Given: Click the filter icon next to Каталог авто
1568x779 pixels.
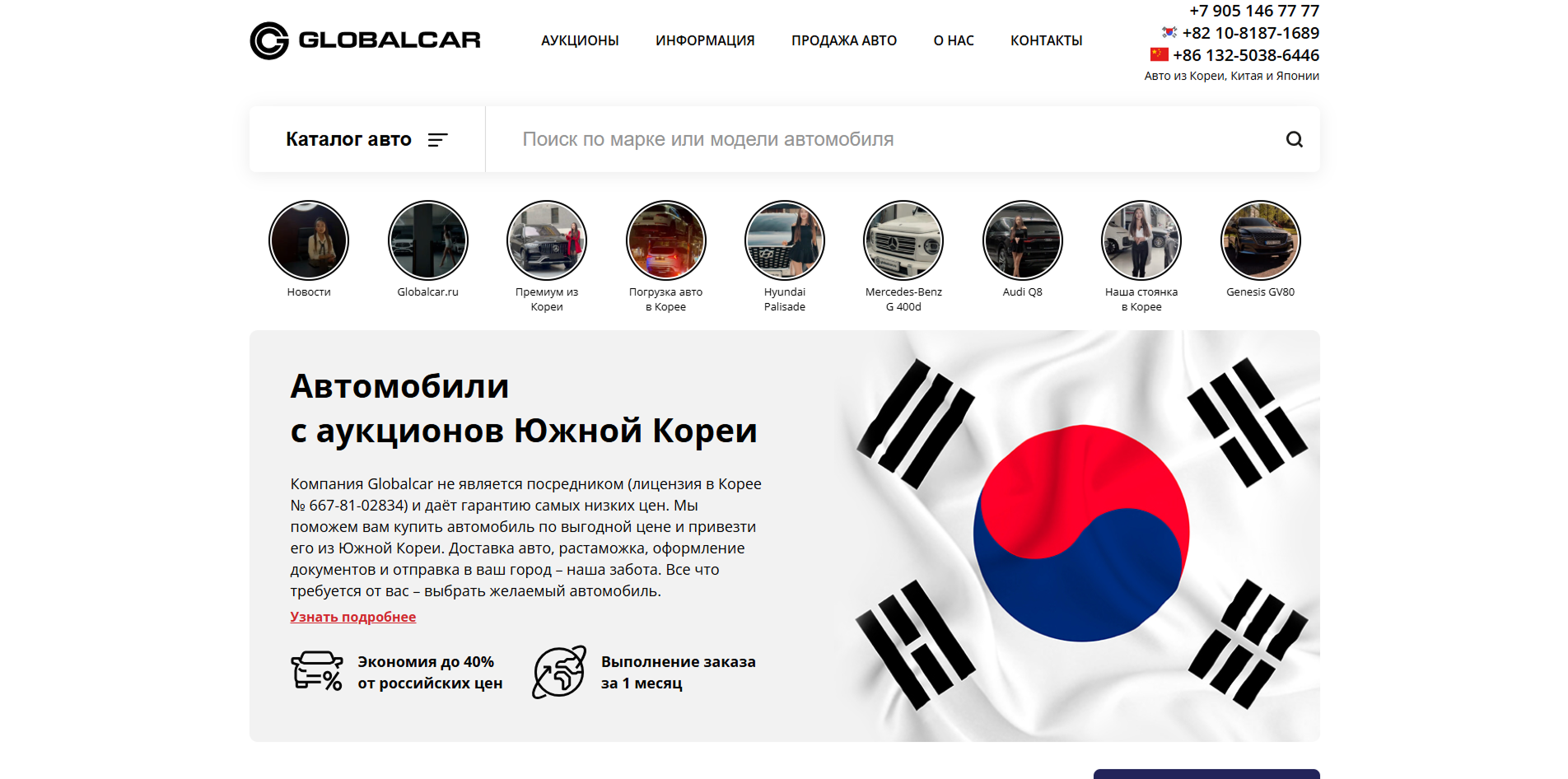Looking at the screenshot, I should [439, 139].
